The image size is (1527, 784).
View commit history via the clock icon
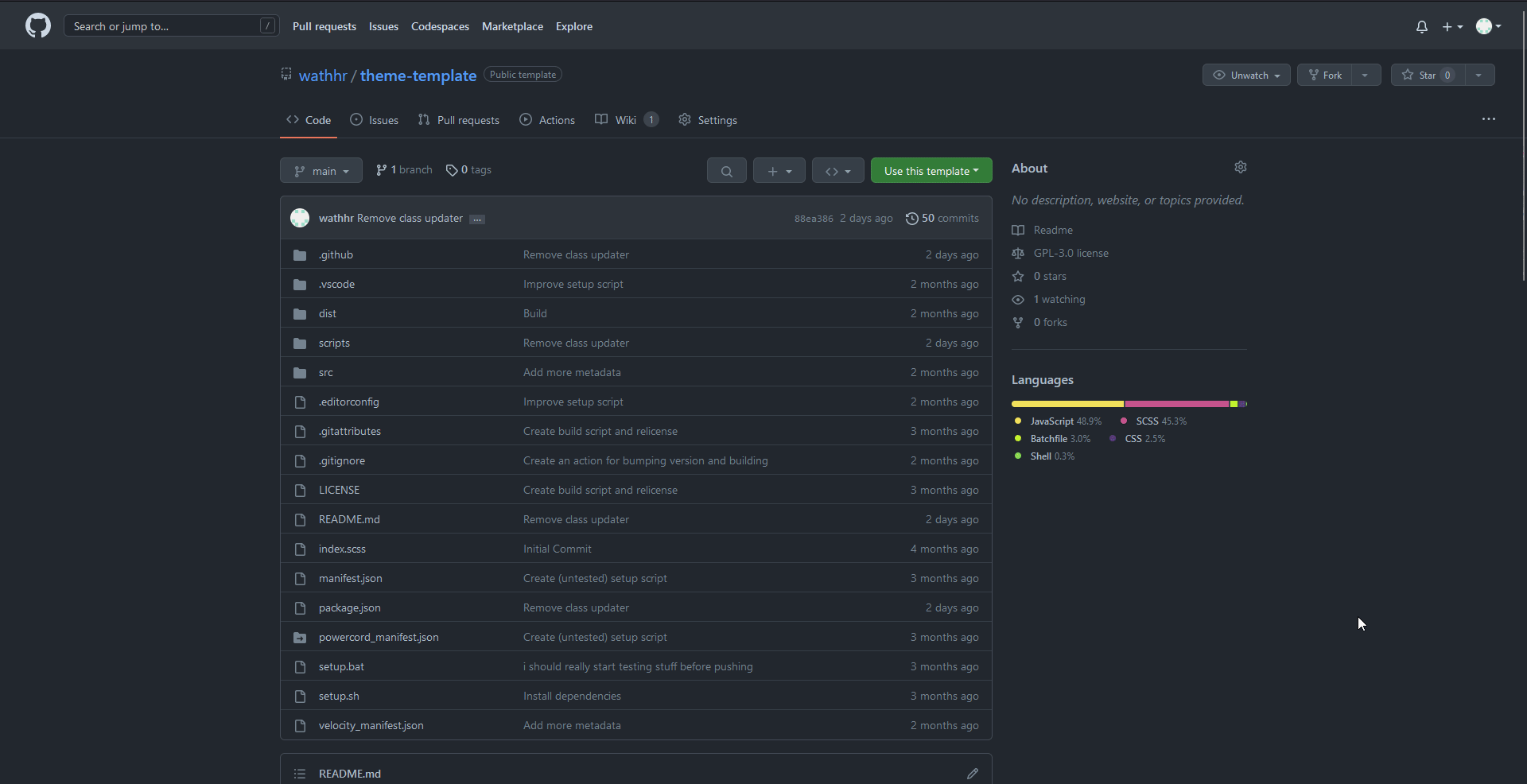click(912, 218)
